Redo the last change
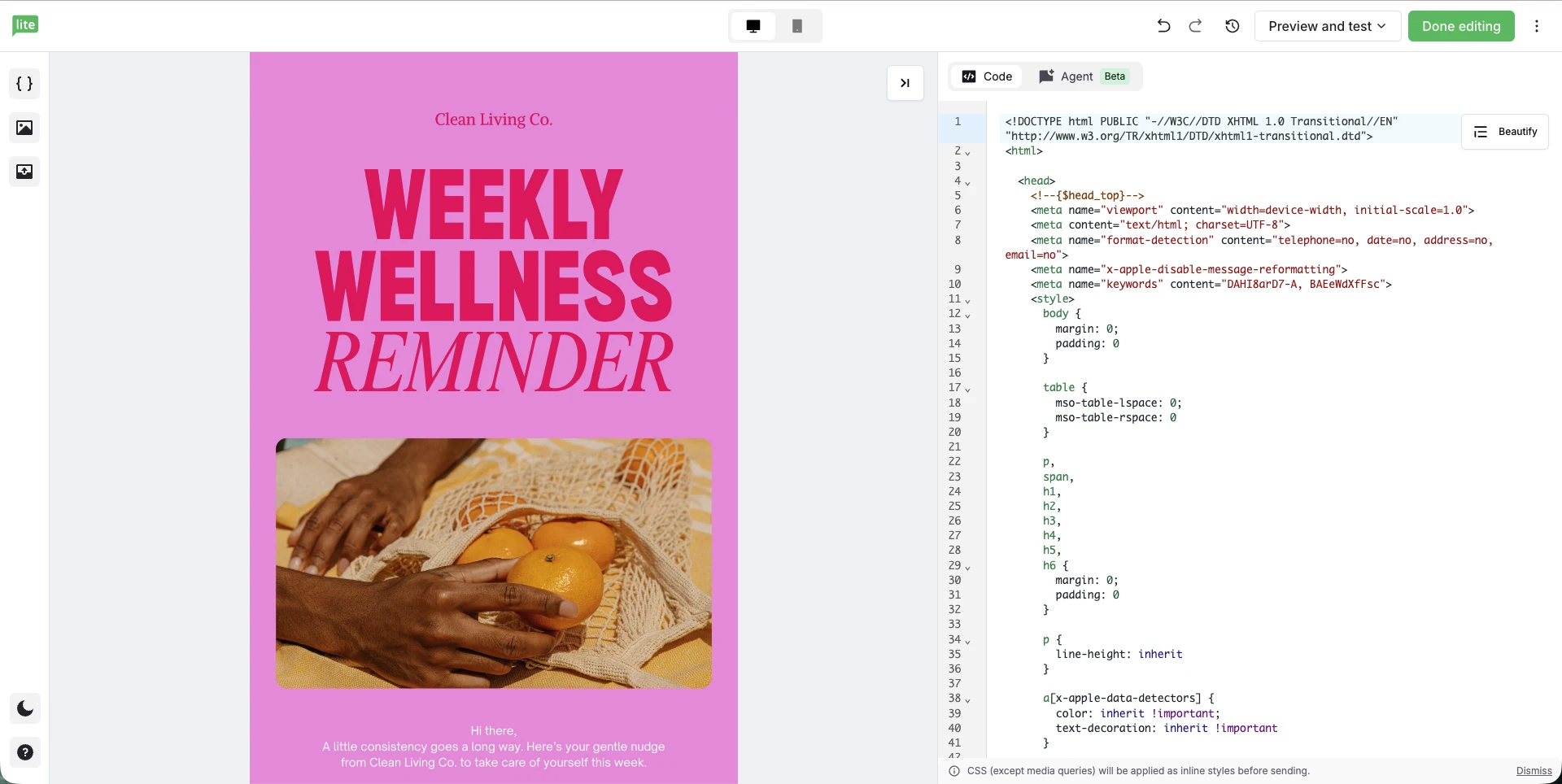Screen dimensions: 1562x784 pyautogui.click(x=1195, y=26)
